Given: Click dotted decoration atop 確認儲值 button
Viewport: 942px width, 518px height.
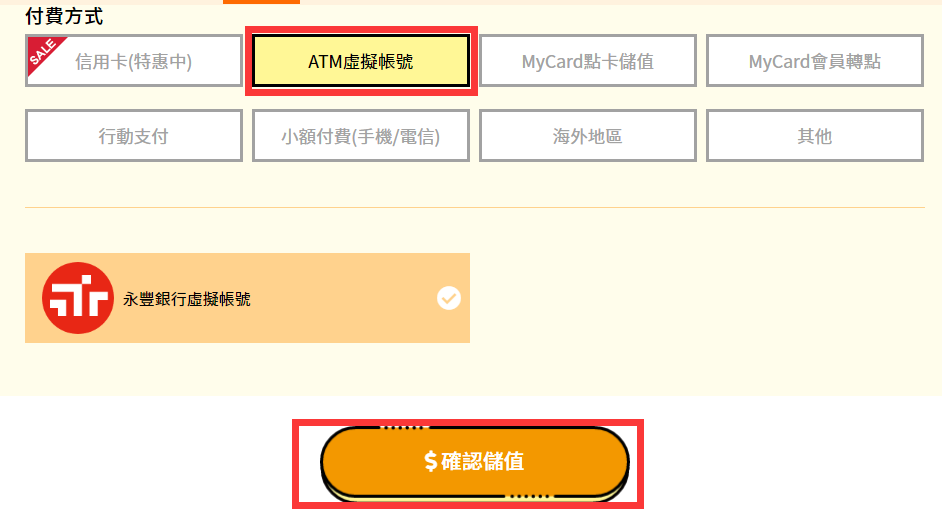Looking at the screenshot, I should pyautogui.click(x=403, y=428).
